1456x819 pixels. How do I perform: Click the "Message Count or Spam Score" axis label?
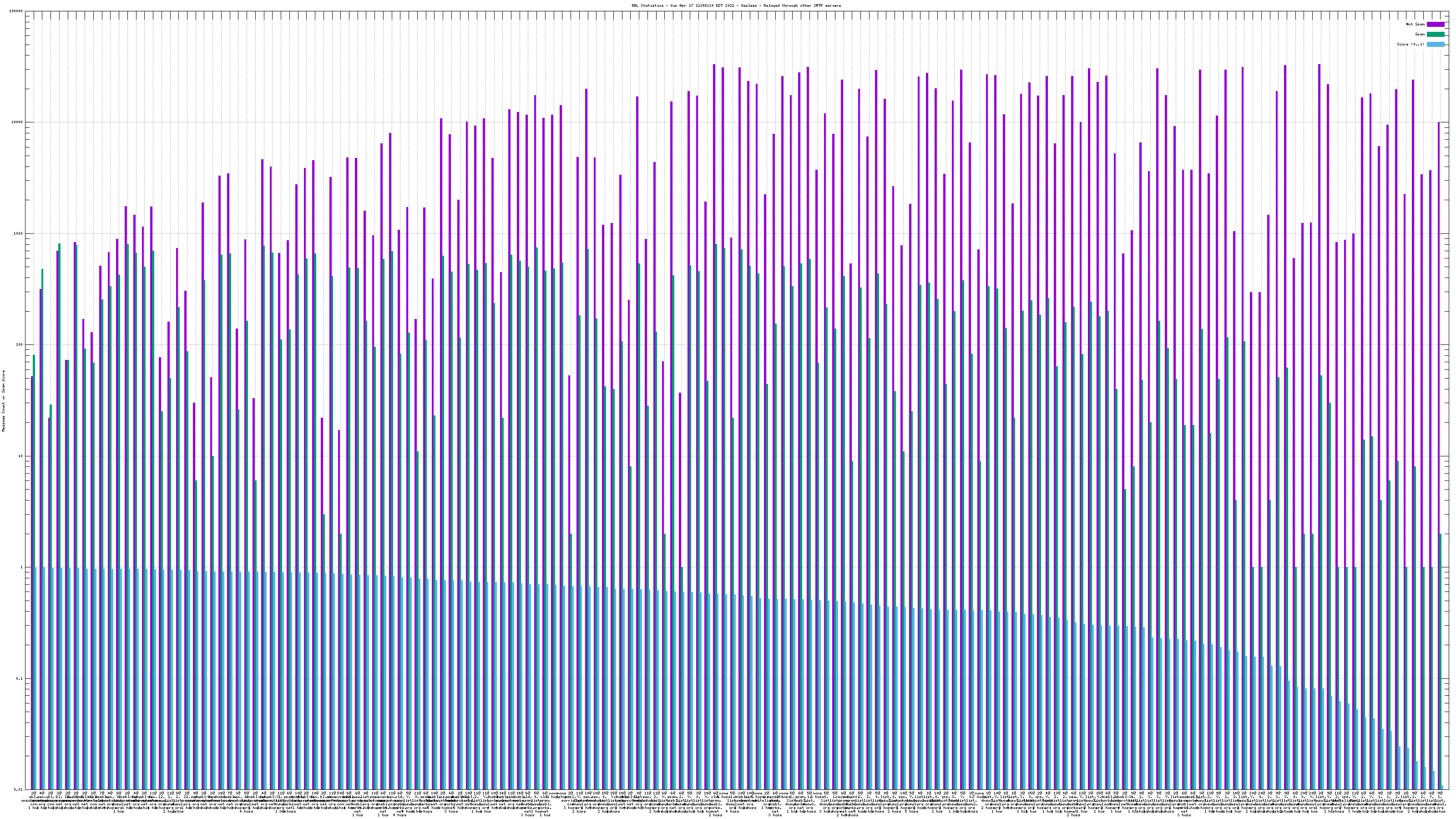[x=3, y=401]
